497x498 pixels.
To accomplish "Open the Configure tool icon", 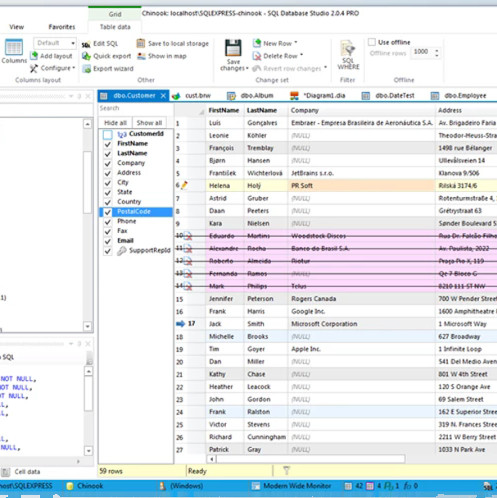I will 34,68.
